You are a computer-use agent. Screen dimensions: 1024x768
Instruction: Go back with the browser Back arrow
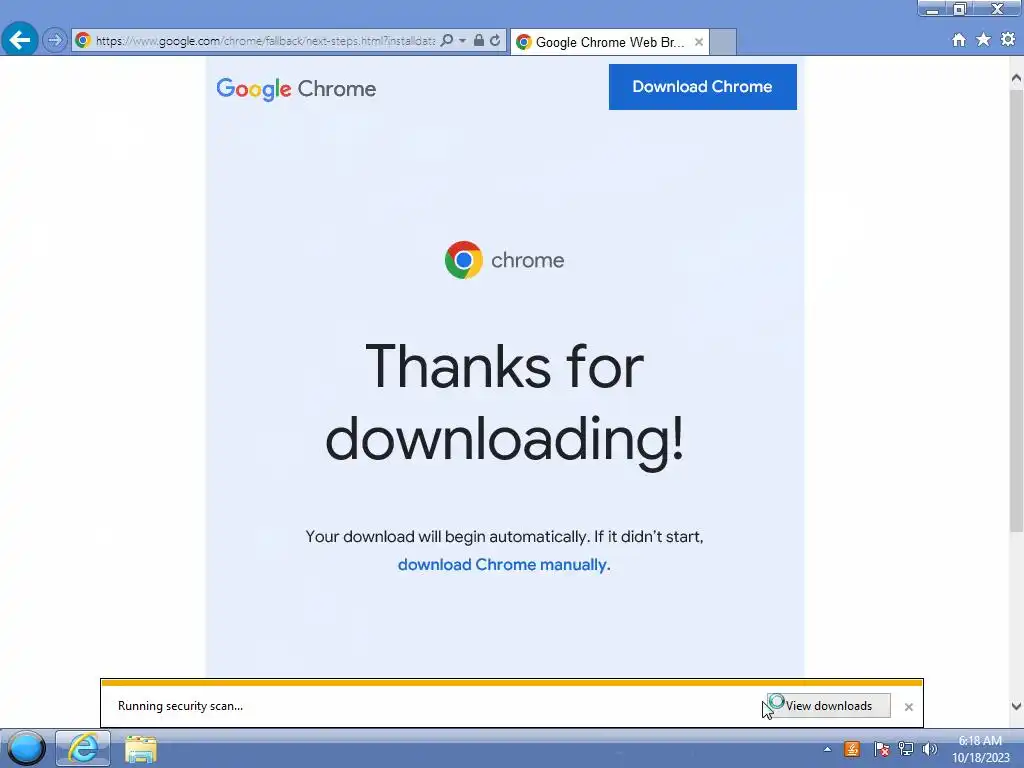(x=20, y=40)
